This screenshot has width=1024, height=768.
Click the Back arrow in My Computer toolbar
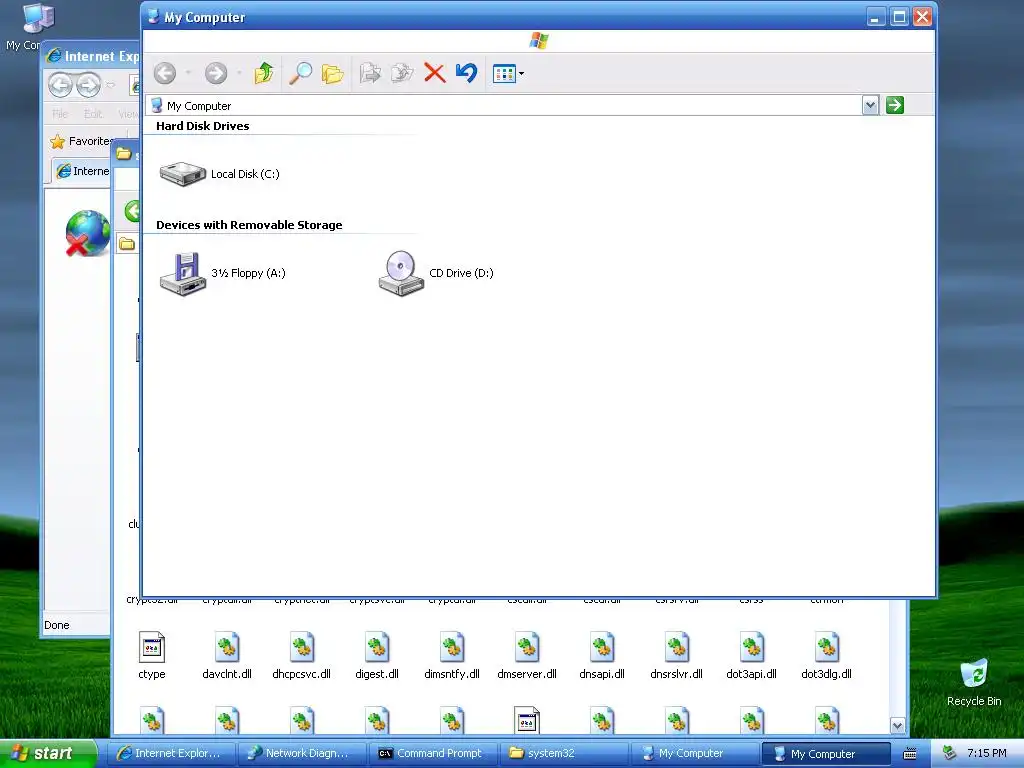click(x=165, y=73)
